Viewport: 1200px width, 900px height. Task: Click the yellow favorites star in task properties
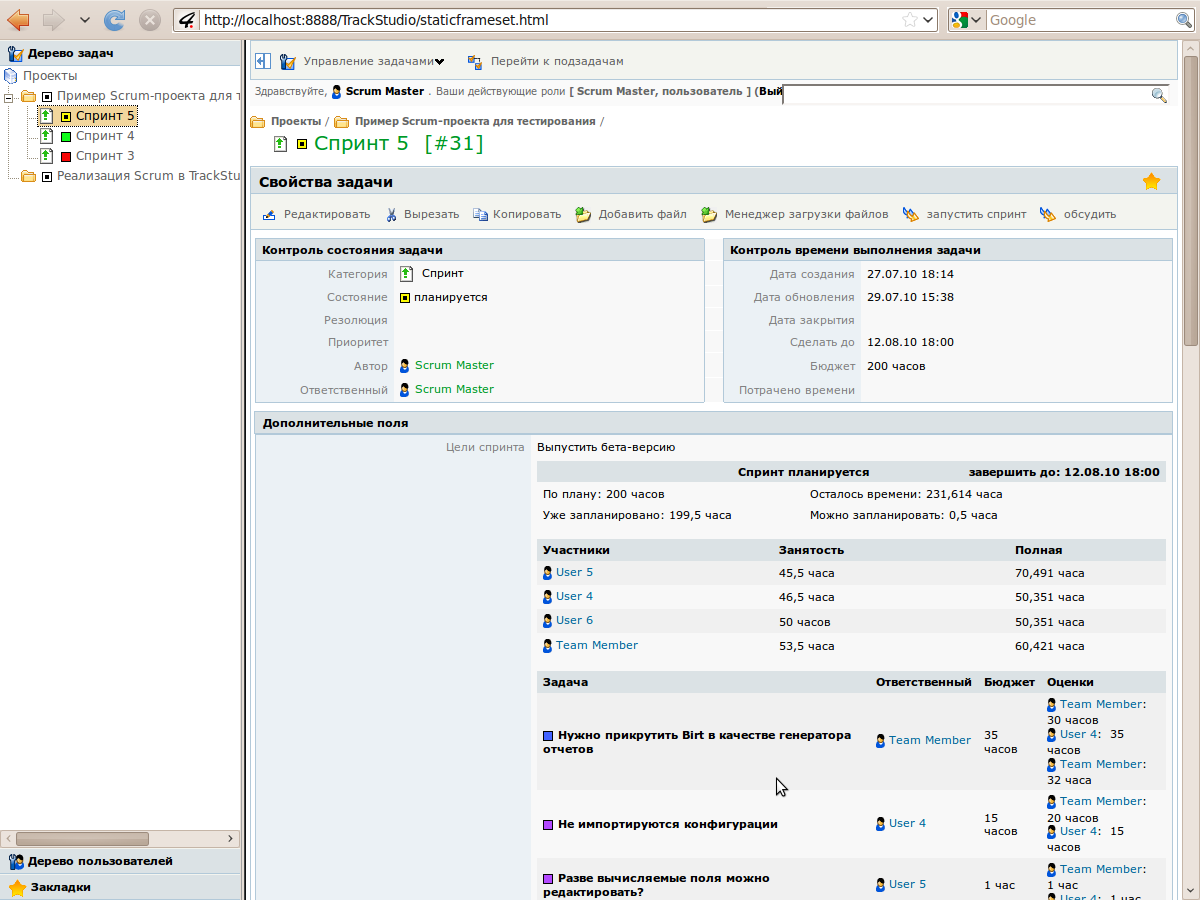tap(1151, 182)
